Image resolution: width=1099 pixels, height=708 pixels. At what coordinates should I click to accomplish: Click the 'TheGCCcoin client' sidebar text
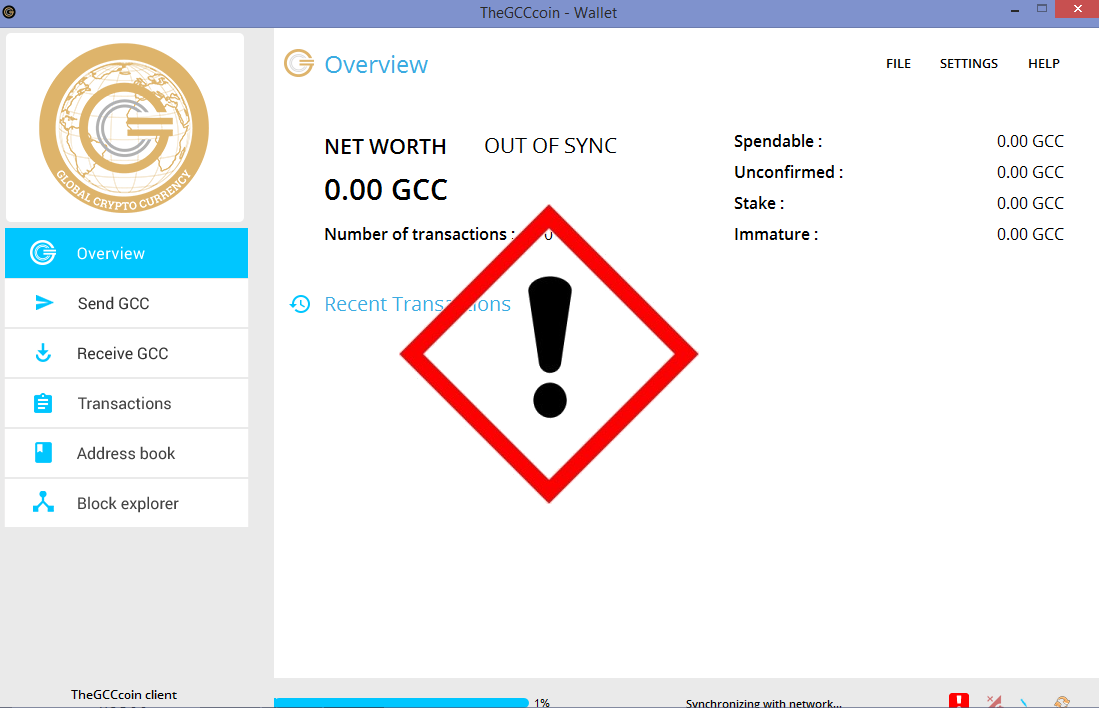pyautogui.click(x=124, y=695)
